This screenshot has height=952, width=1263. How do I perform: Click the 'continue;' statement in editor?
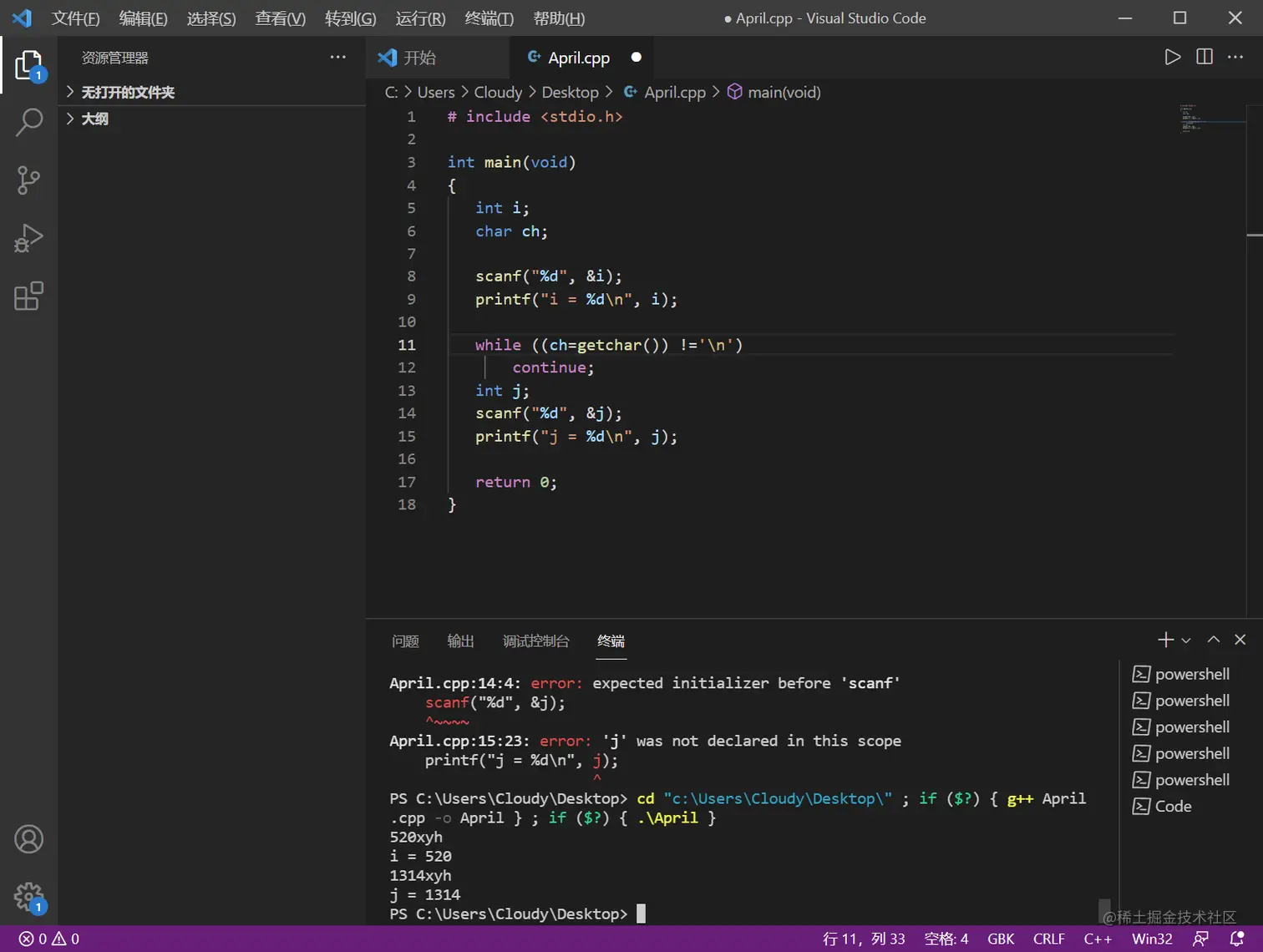tap(553, 367)
